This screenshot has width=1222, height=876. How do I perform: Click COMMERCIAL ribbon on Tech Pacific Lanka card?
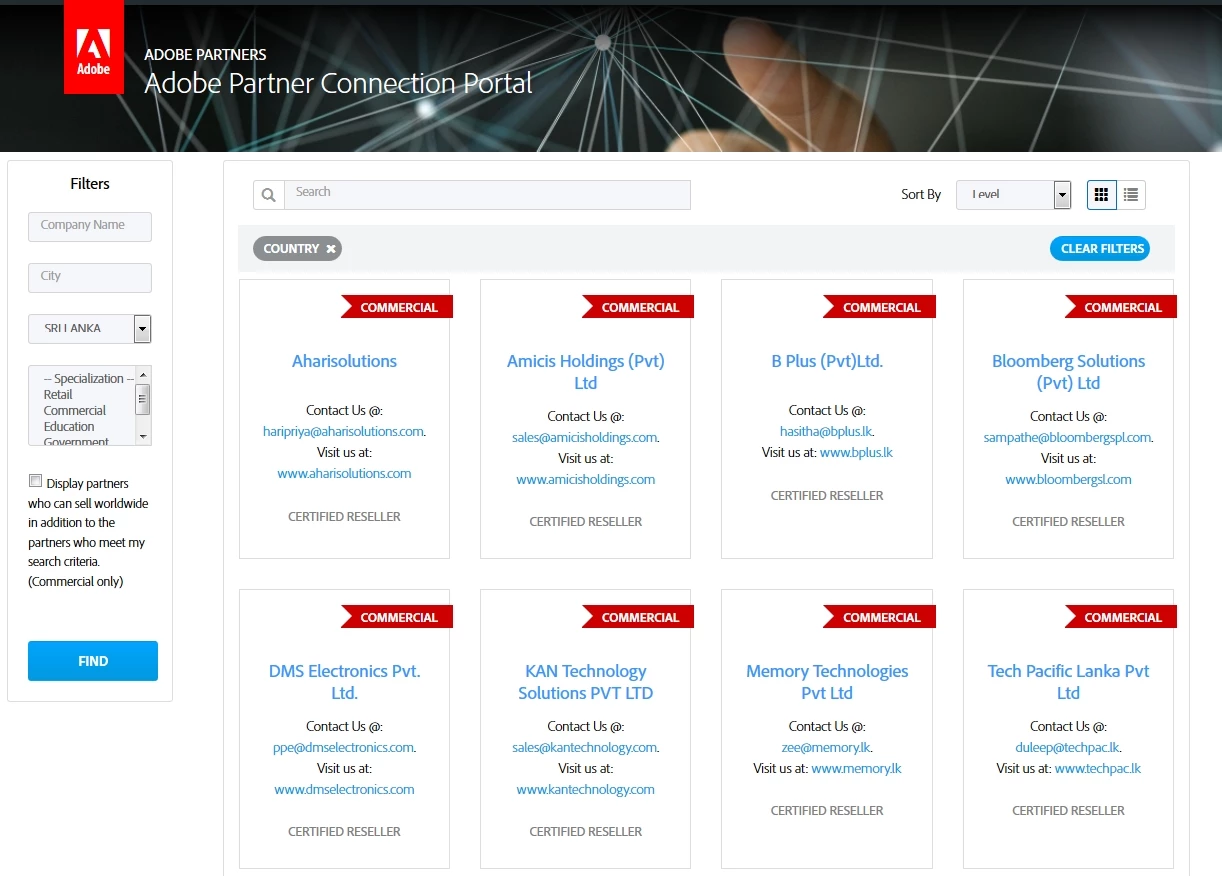click(x=1121, y=617)
